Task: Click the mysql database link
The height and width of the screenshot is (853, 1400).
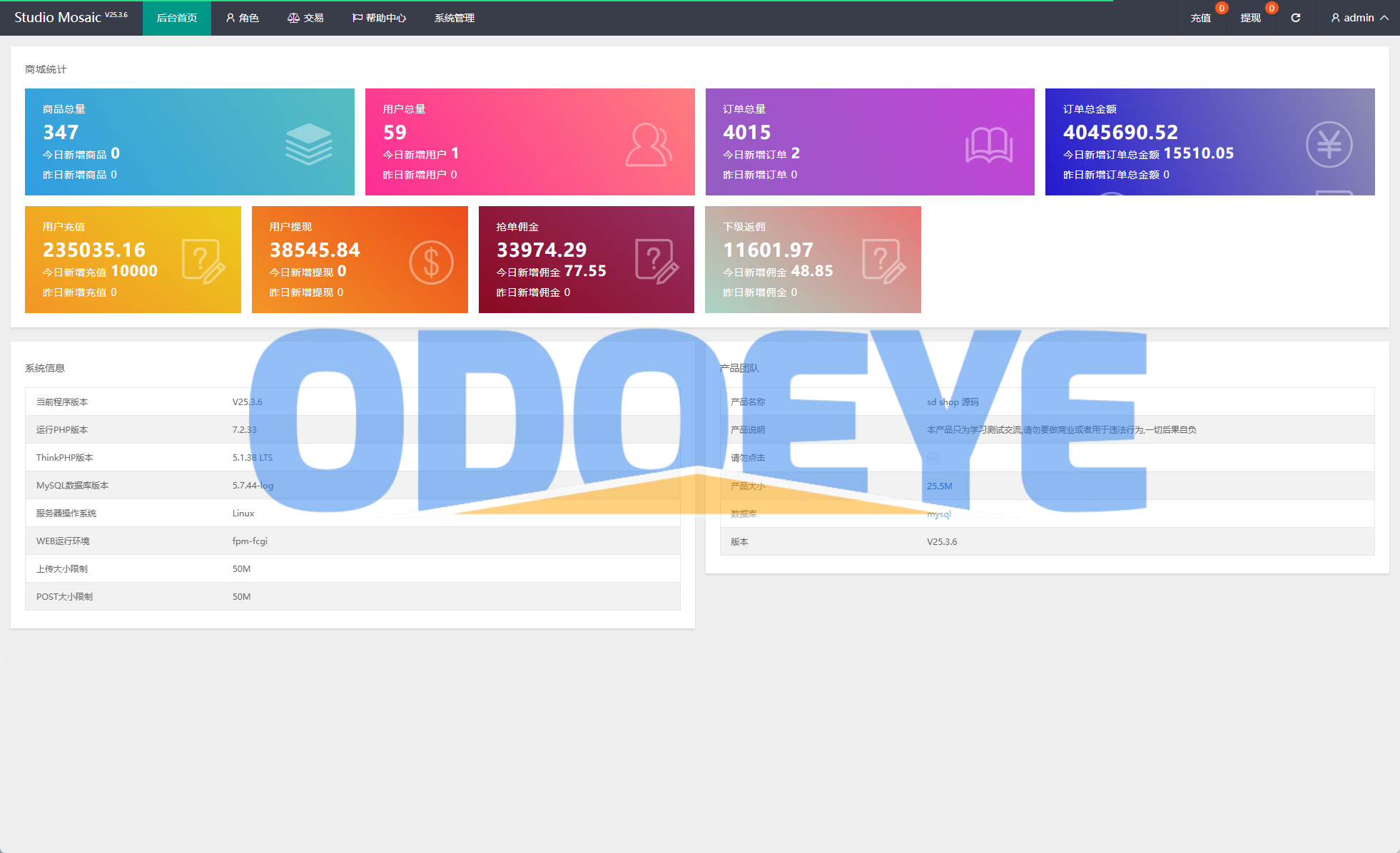Action: point(938,514)
